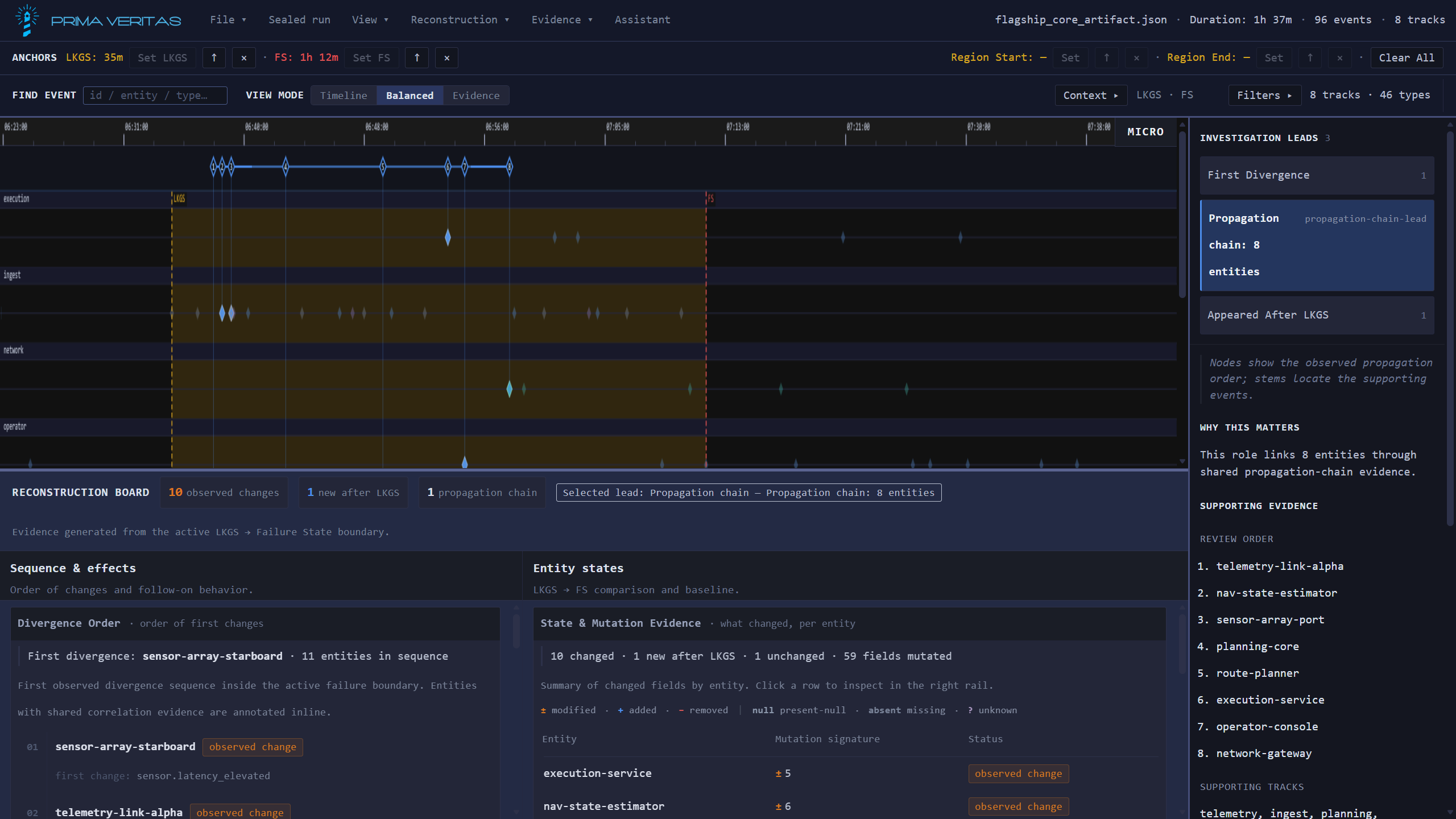This screenshot has width=1456, height=819.
Task: Jump to LKGS anchor with up arrow
Action: click(214, 57)
